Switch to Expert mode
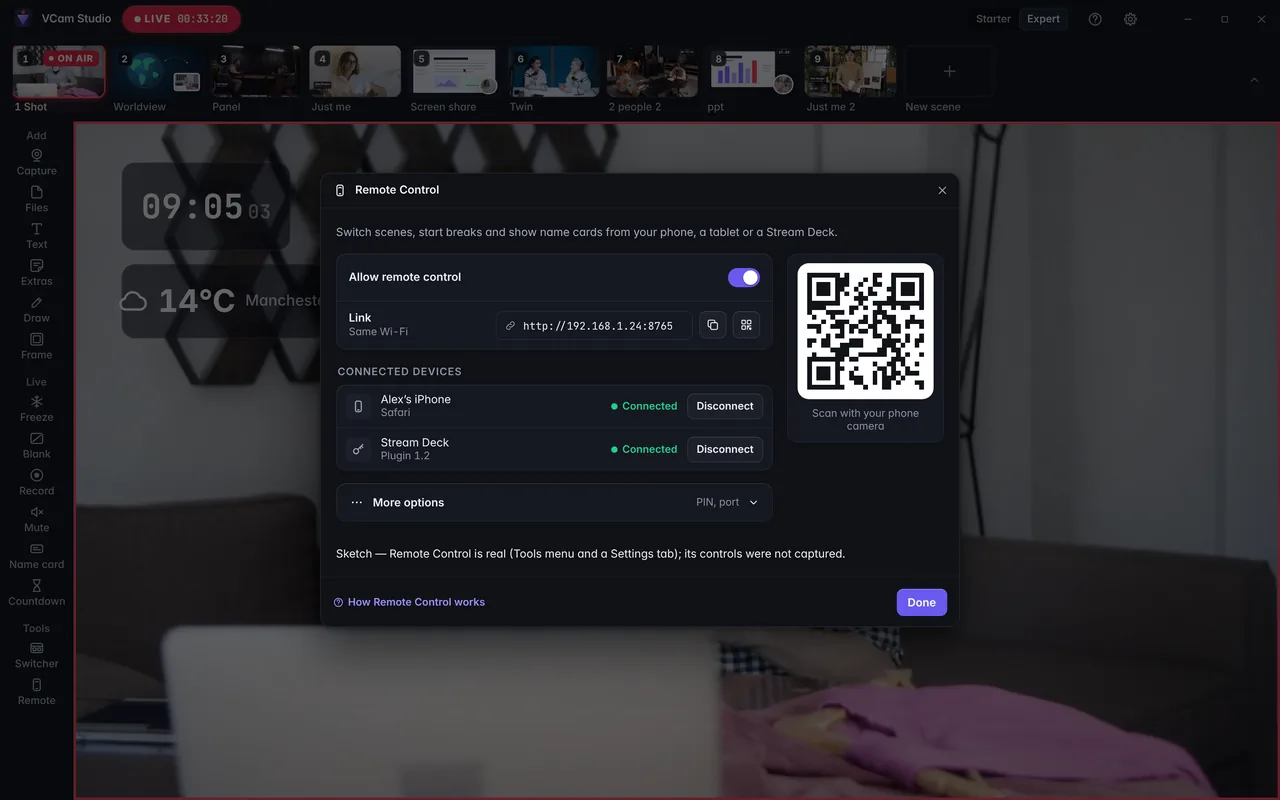1280x800 pixels. [x=1043, y=19]
